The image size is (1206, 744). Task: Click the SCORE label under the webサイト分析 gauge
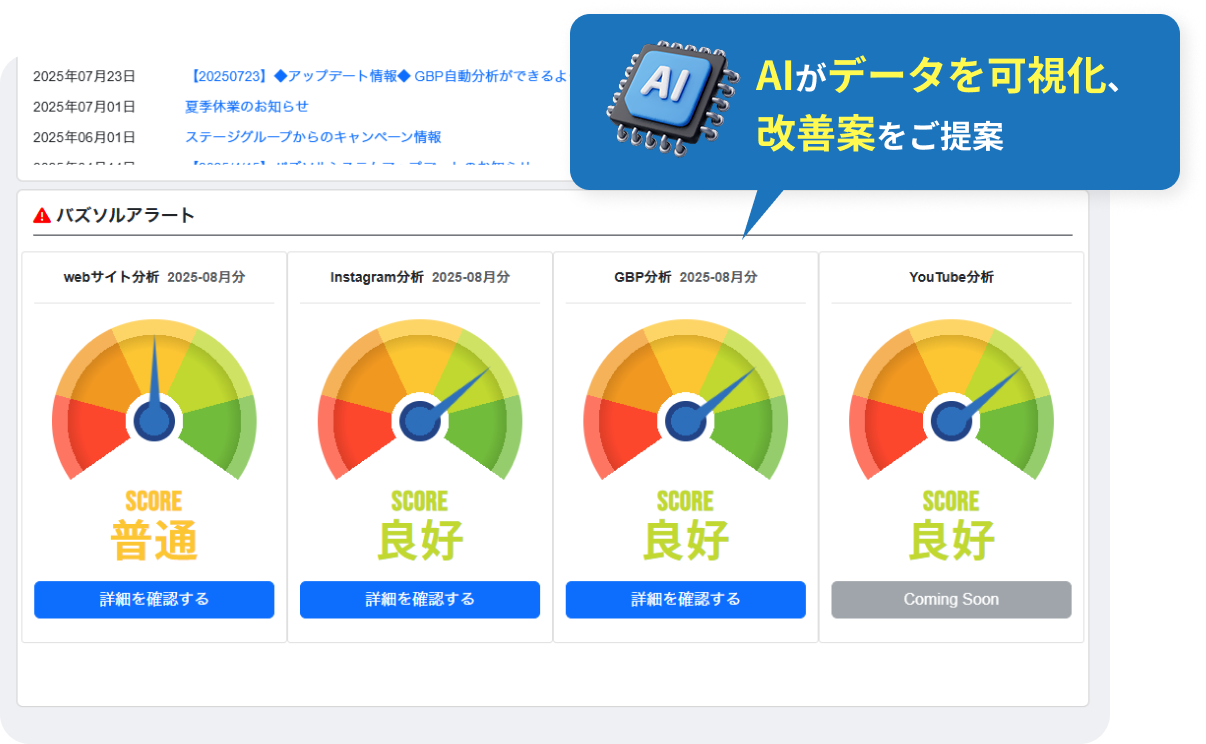(x=154, y=500)
